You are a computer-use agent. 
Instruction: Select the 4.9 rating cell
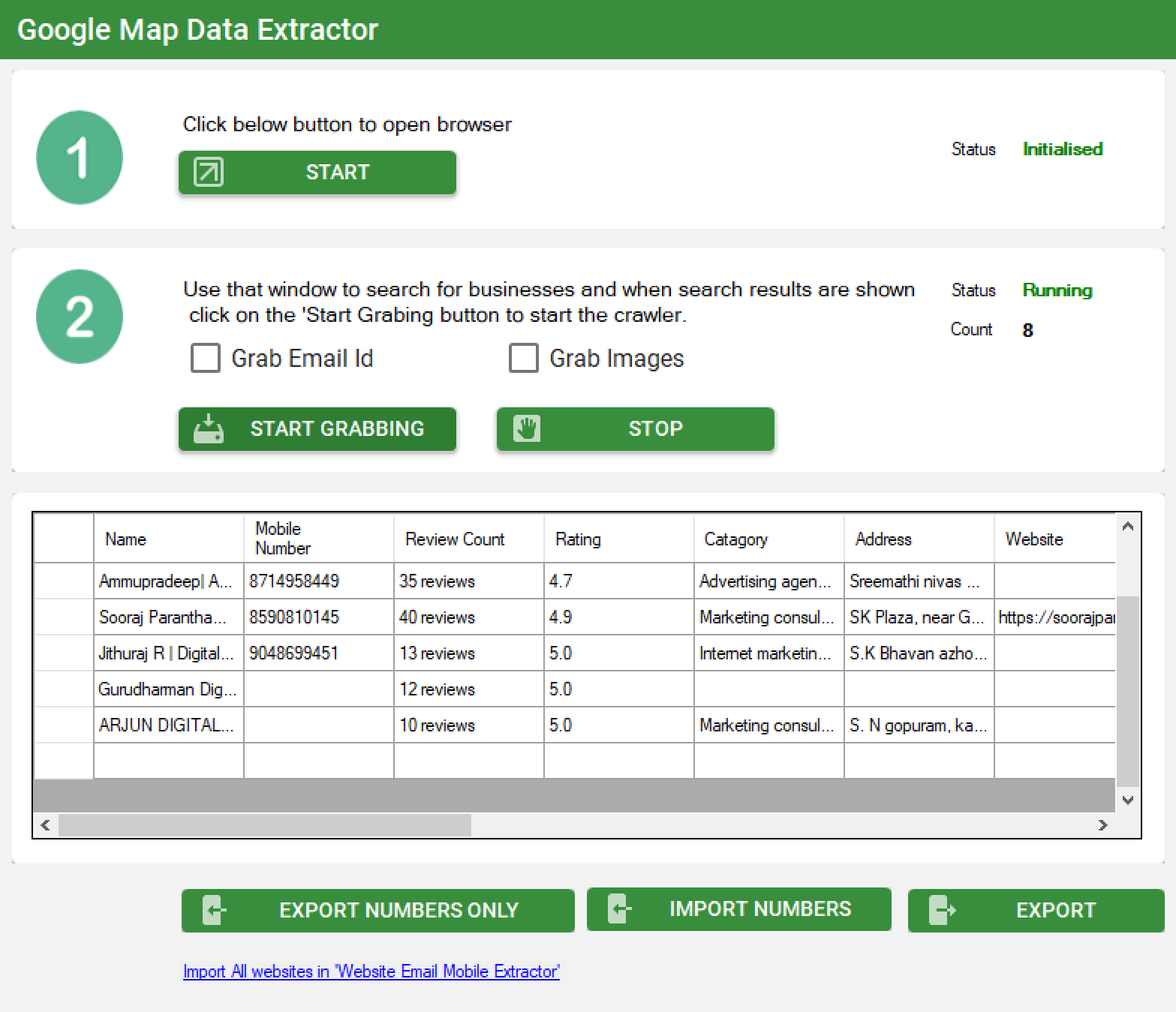[x=619, y=617]
